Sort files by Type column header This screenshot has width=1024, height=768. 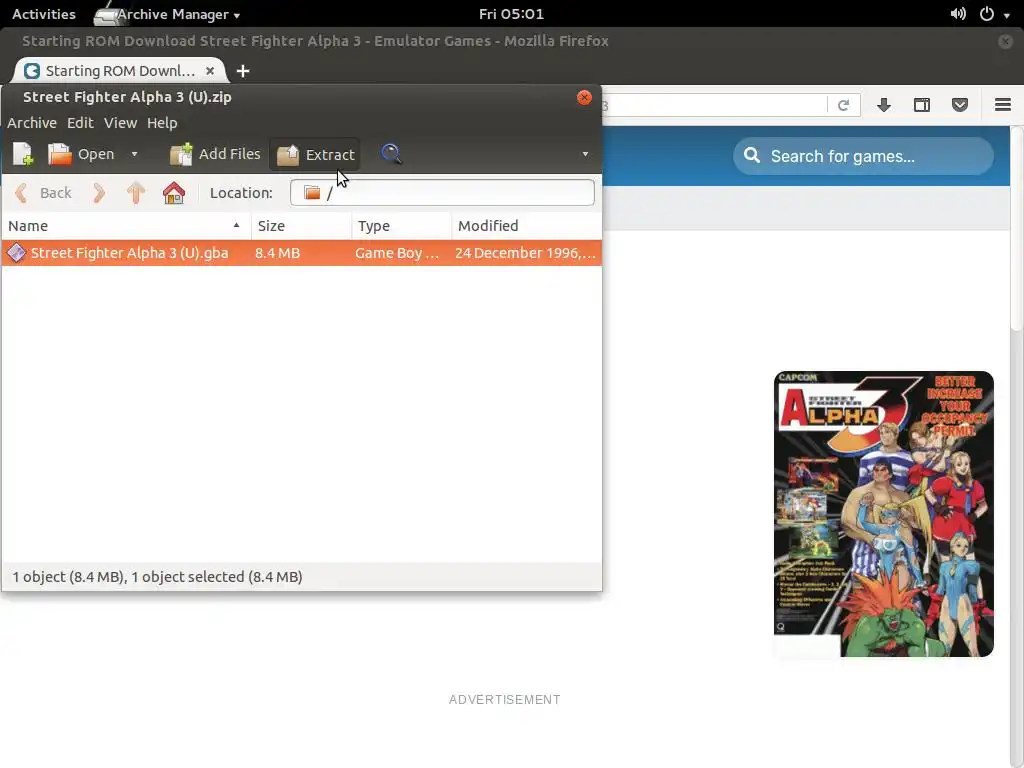click(x=402, y=226)
